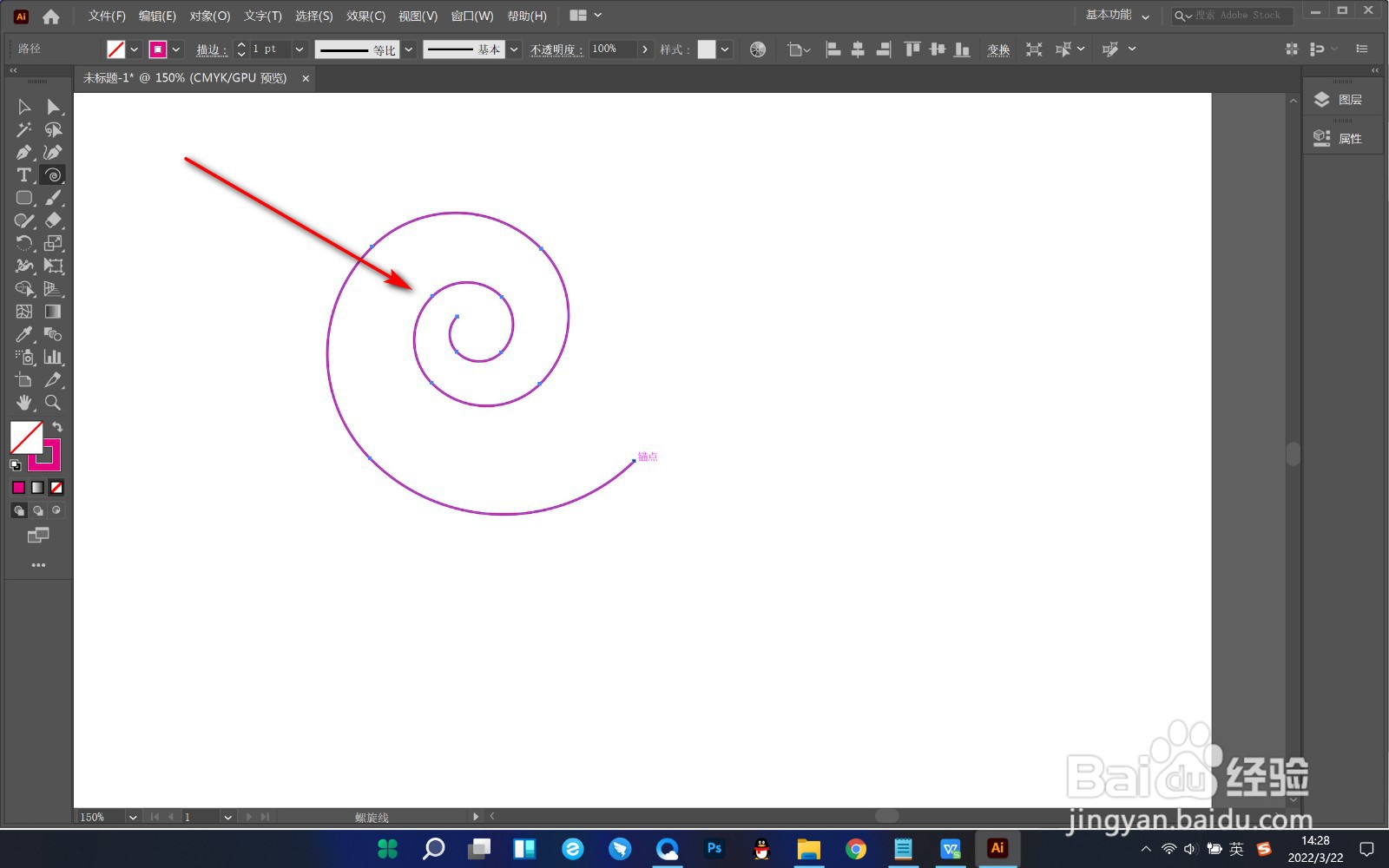The width and height of the screenshot is (1389, 868).
Task: Set paint mode to Gradient
Action: point(37,488)
